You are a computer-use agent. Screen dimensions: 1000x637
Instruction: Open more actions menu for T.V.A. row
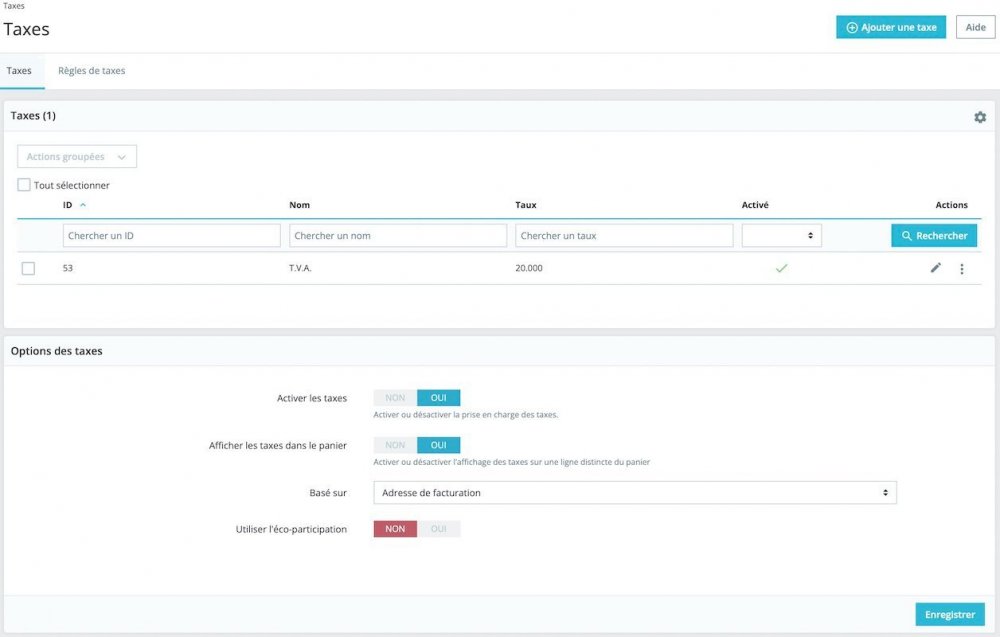click(962, 269)
